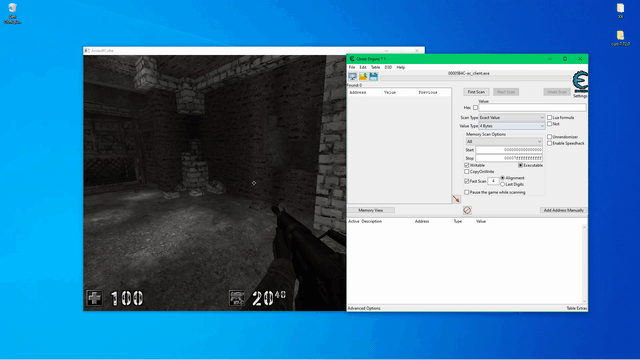Click the save cheat table floppy icon
This screenshot has width=640, height=360.
(x=373, y=77)
